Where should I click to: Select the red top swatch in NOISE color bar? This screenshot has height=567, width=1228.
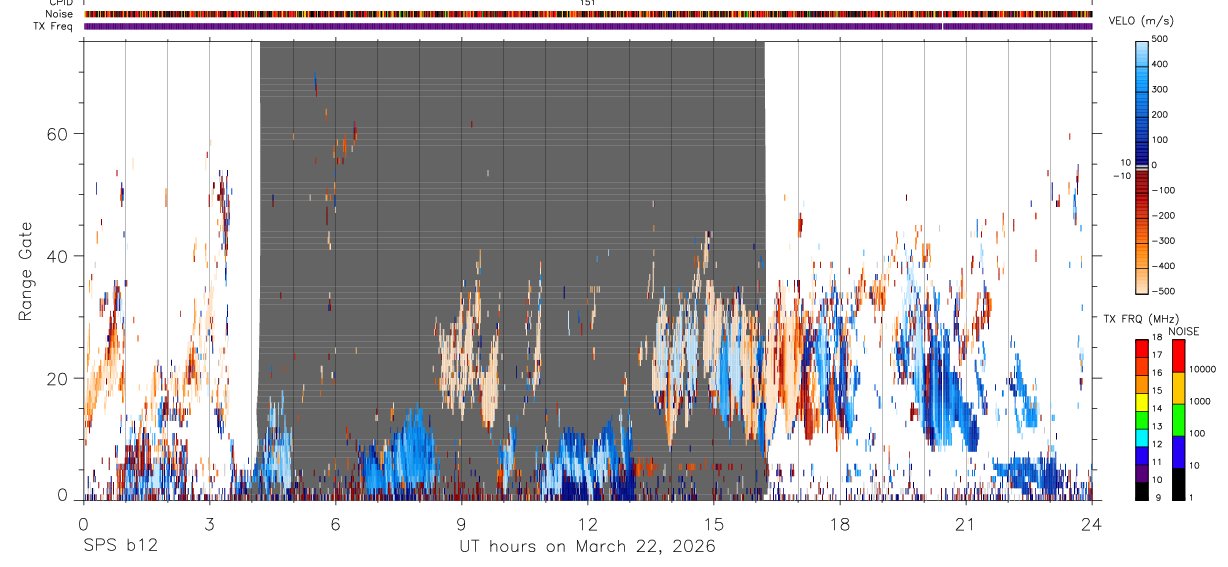point(1178,356)
